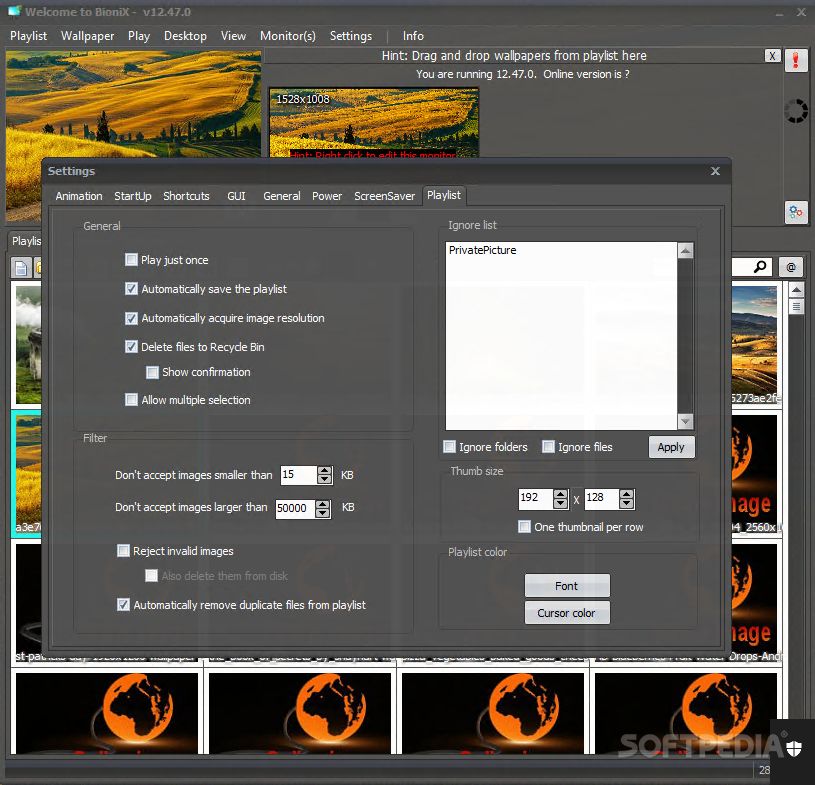
Task: Click the larger than 50000 input field
Action: (x=295, y=508)
